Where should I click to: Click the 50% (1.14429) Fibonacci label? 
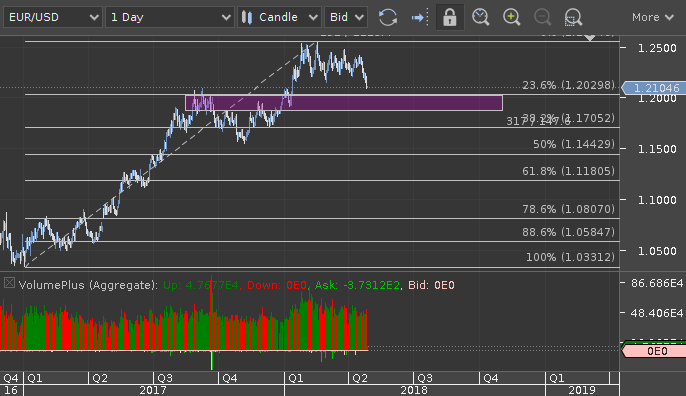(x=574, y=144)
